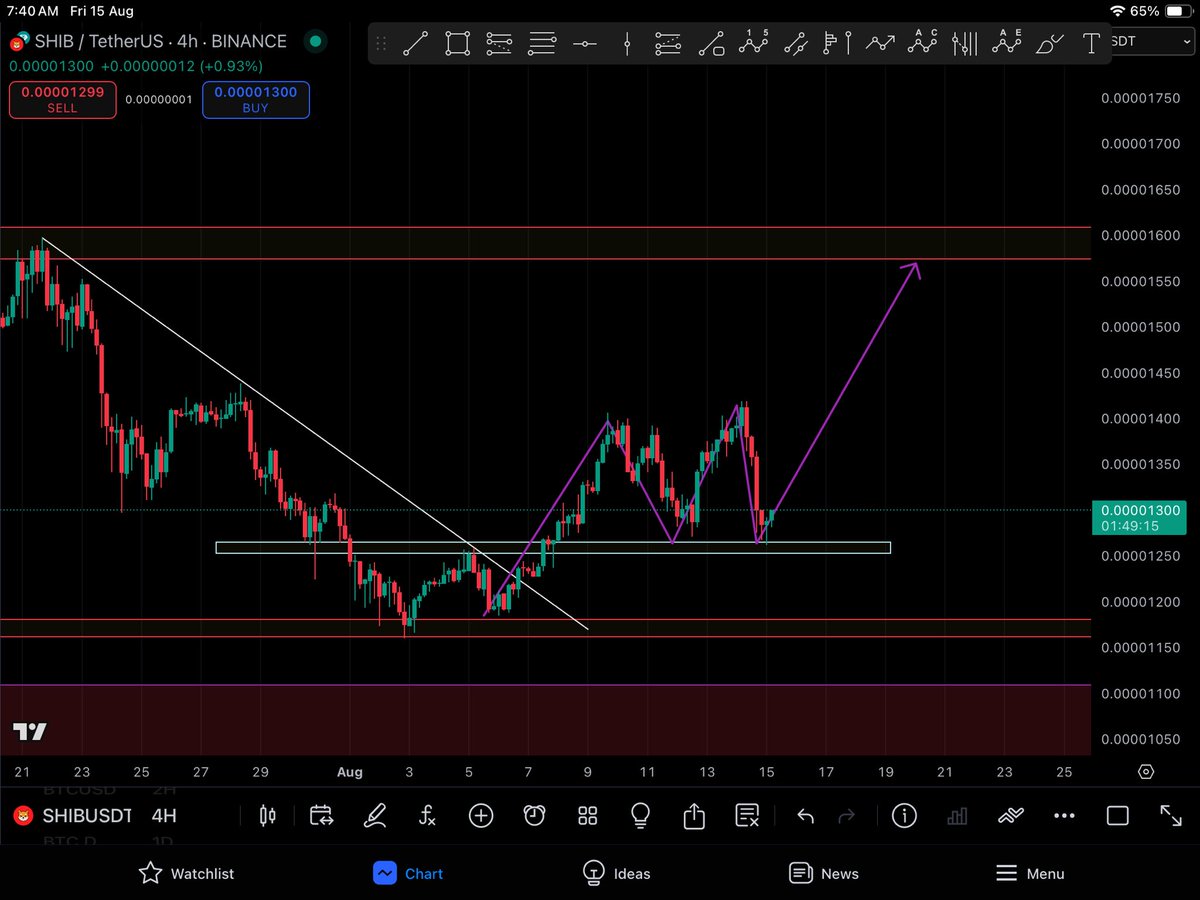Tap the 0.00001600 price axis label
Image resolution: width=1200 pixels, height=900 pixels.
pos(1140,236)
